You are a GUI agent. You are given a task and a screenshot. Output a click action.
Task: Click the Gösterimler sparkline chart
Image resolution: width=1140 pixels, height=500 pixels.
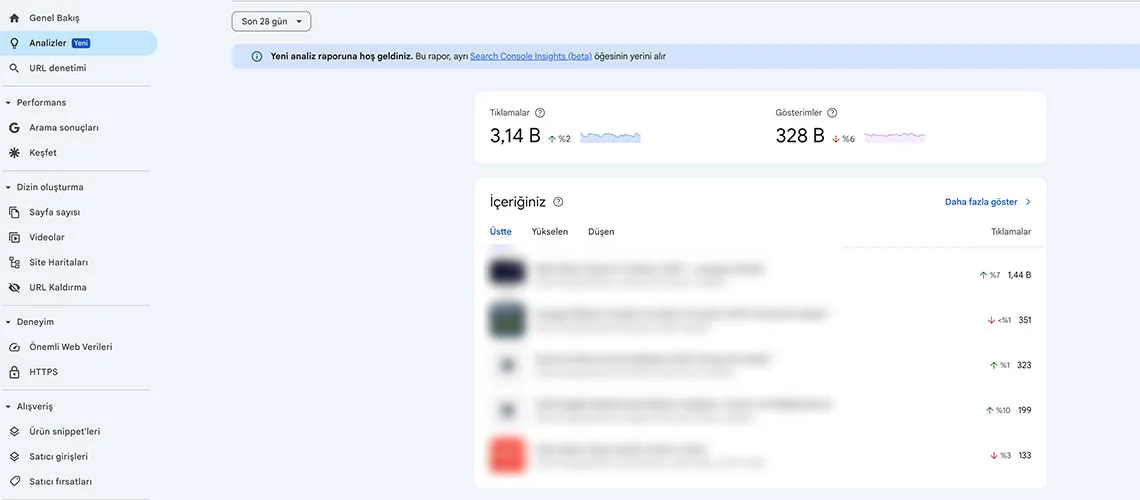[x=894, y=137]
